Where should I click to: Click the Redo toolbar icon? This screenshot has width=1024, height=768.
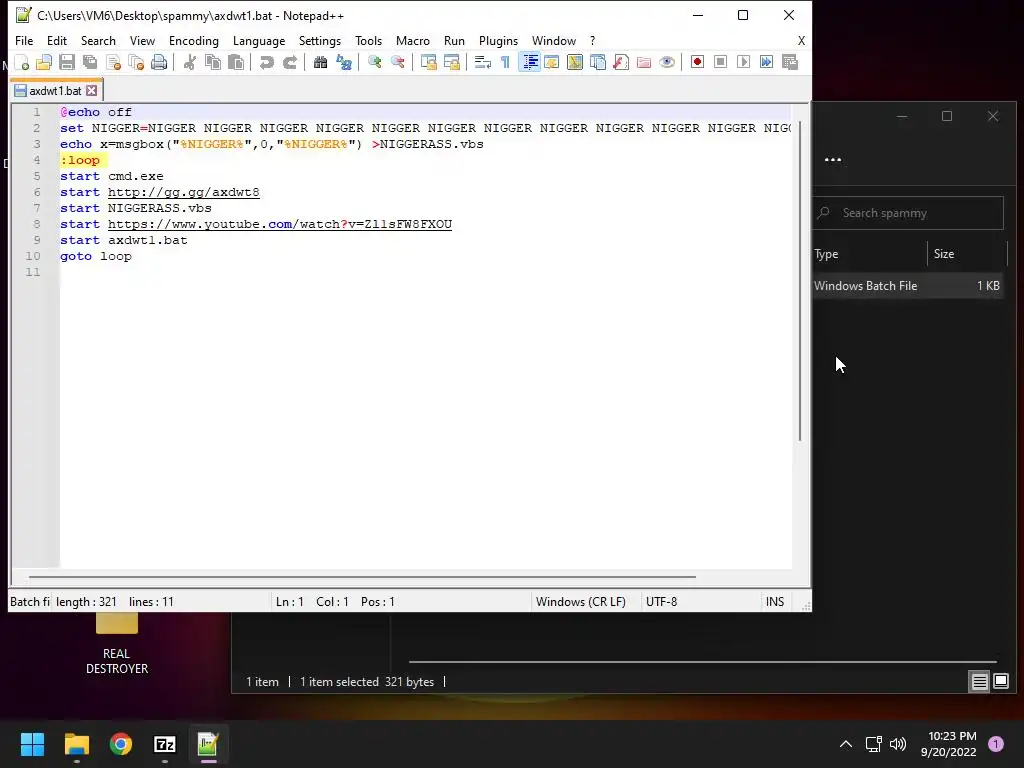(x=289, y=62)
